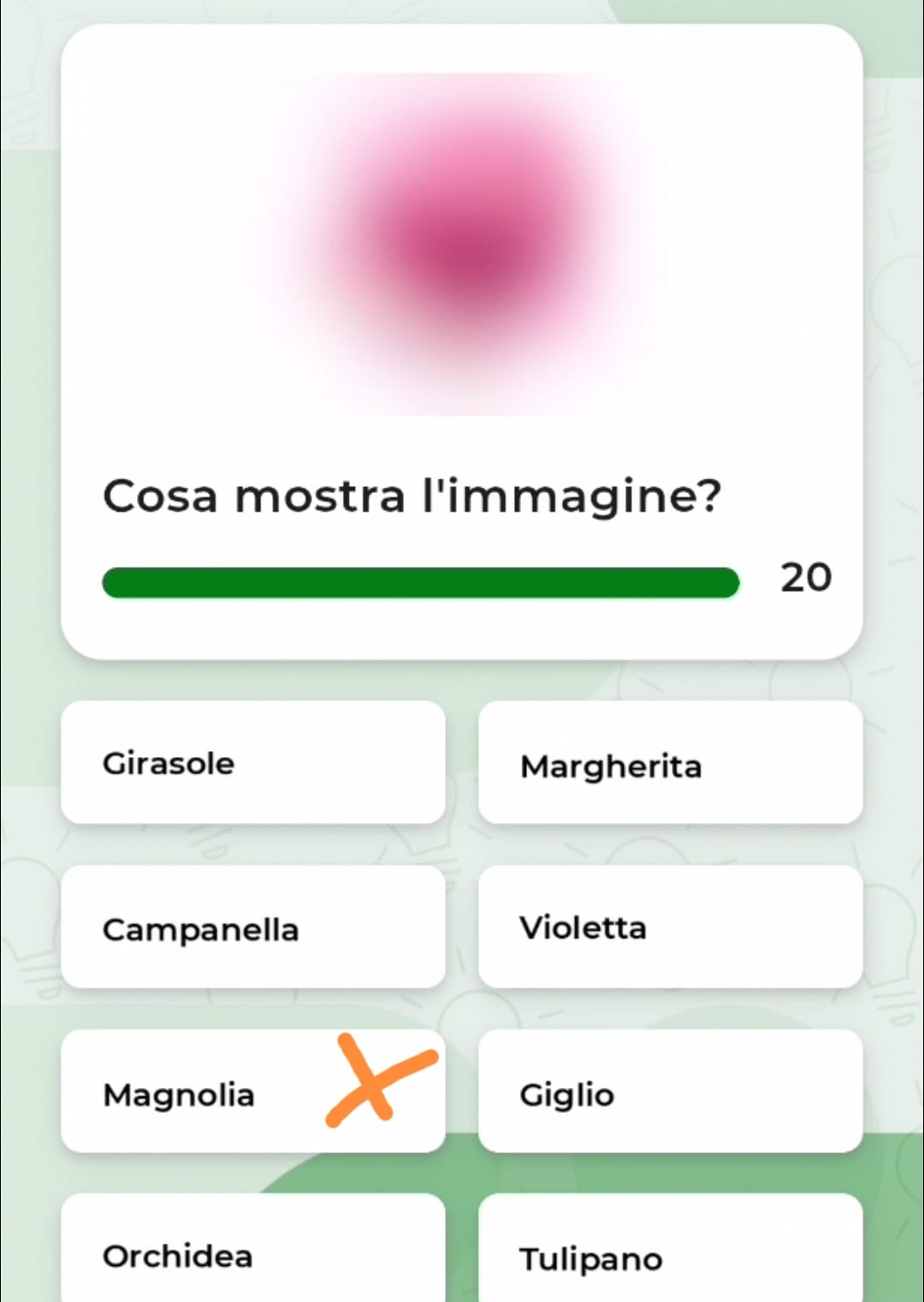Select the Girasole answer

click(x=253, y=762)
